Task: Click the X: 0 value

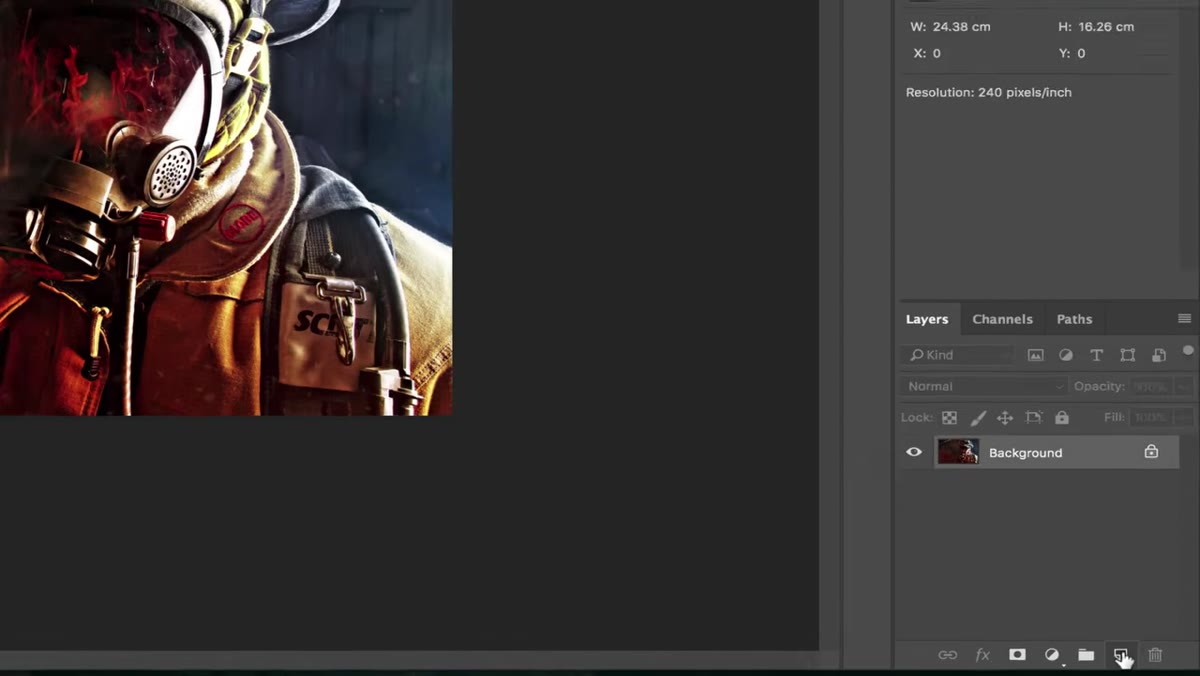Action: point(936,53)
